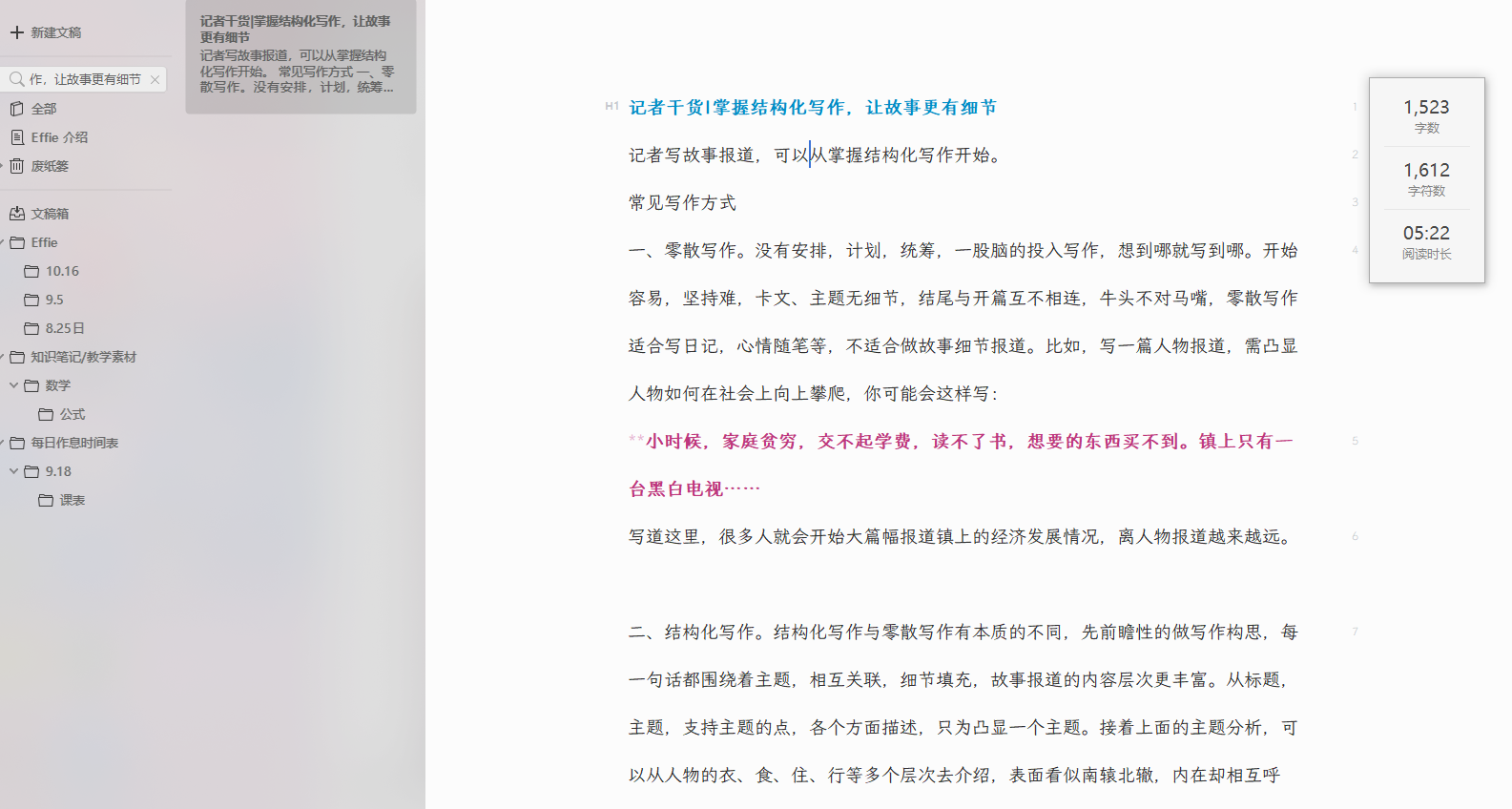Viewport: 1512px width, 809px height.
Task: Open the 课表 subfolder
Action: [x=72, y=500]
